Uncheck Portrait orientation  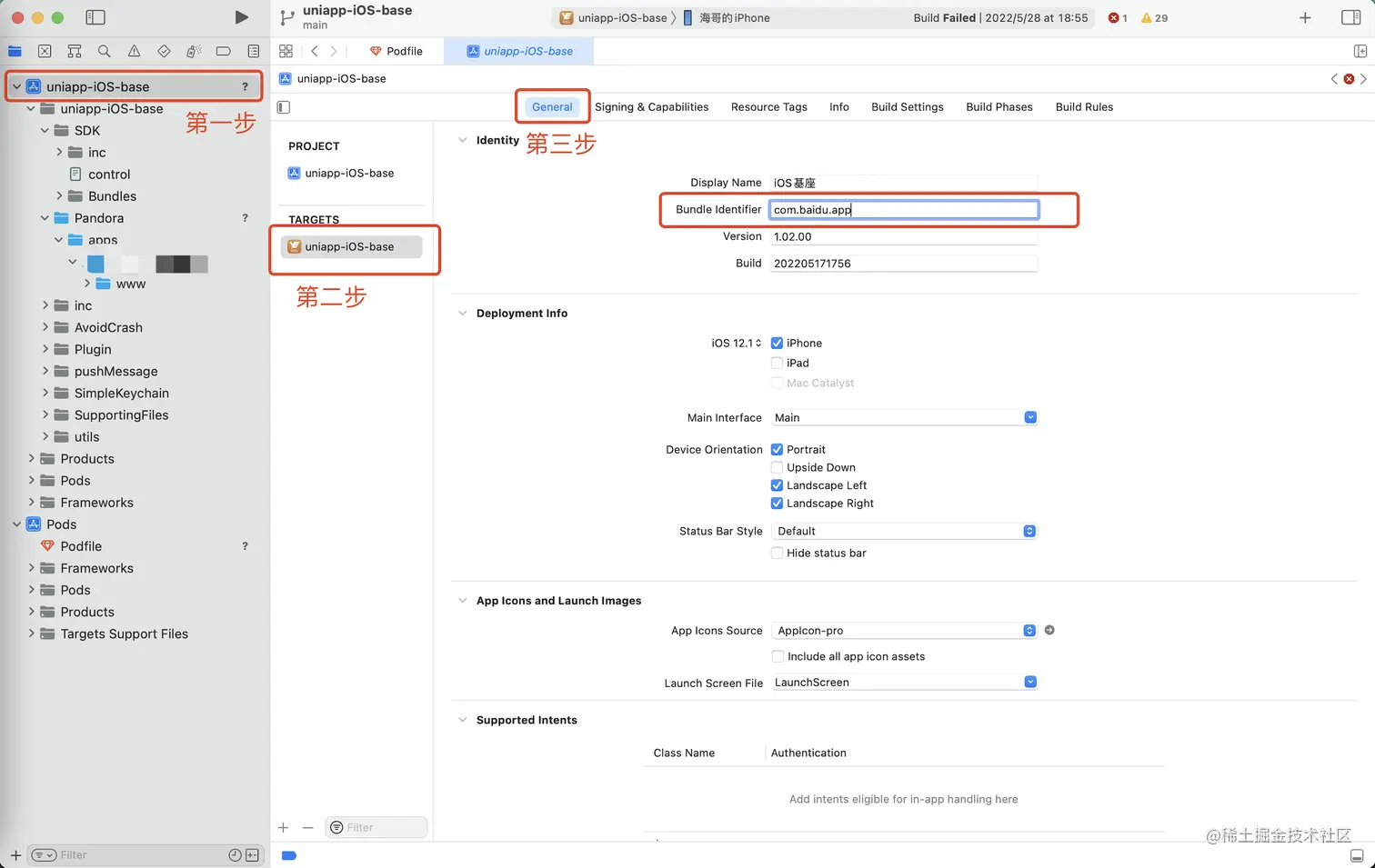[777, 449]
